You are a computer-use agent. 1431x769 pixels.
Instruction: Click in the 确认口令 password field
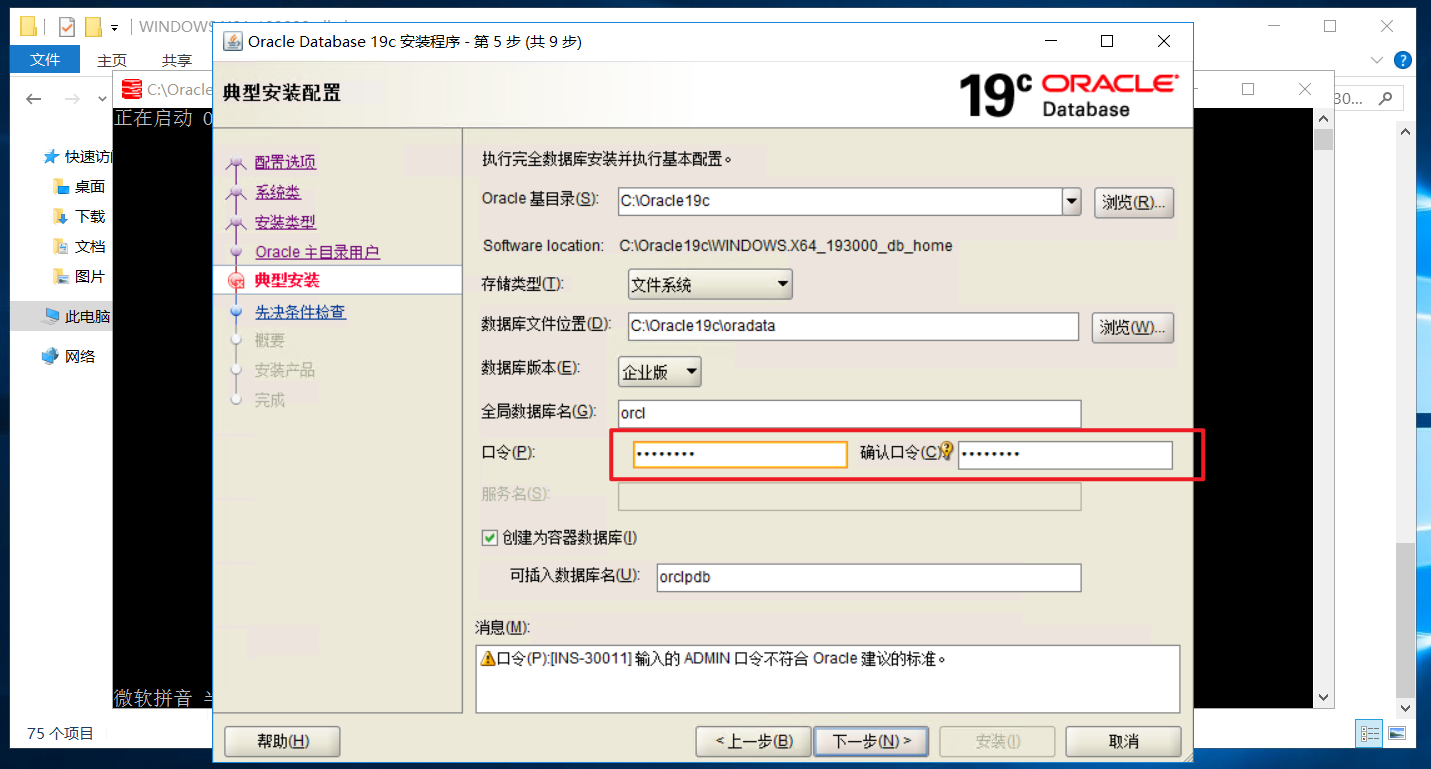click(1065, 455)
